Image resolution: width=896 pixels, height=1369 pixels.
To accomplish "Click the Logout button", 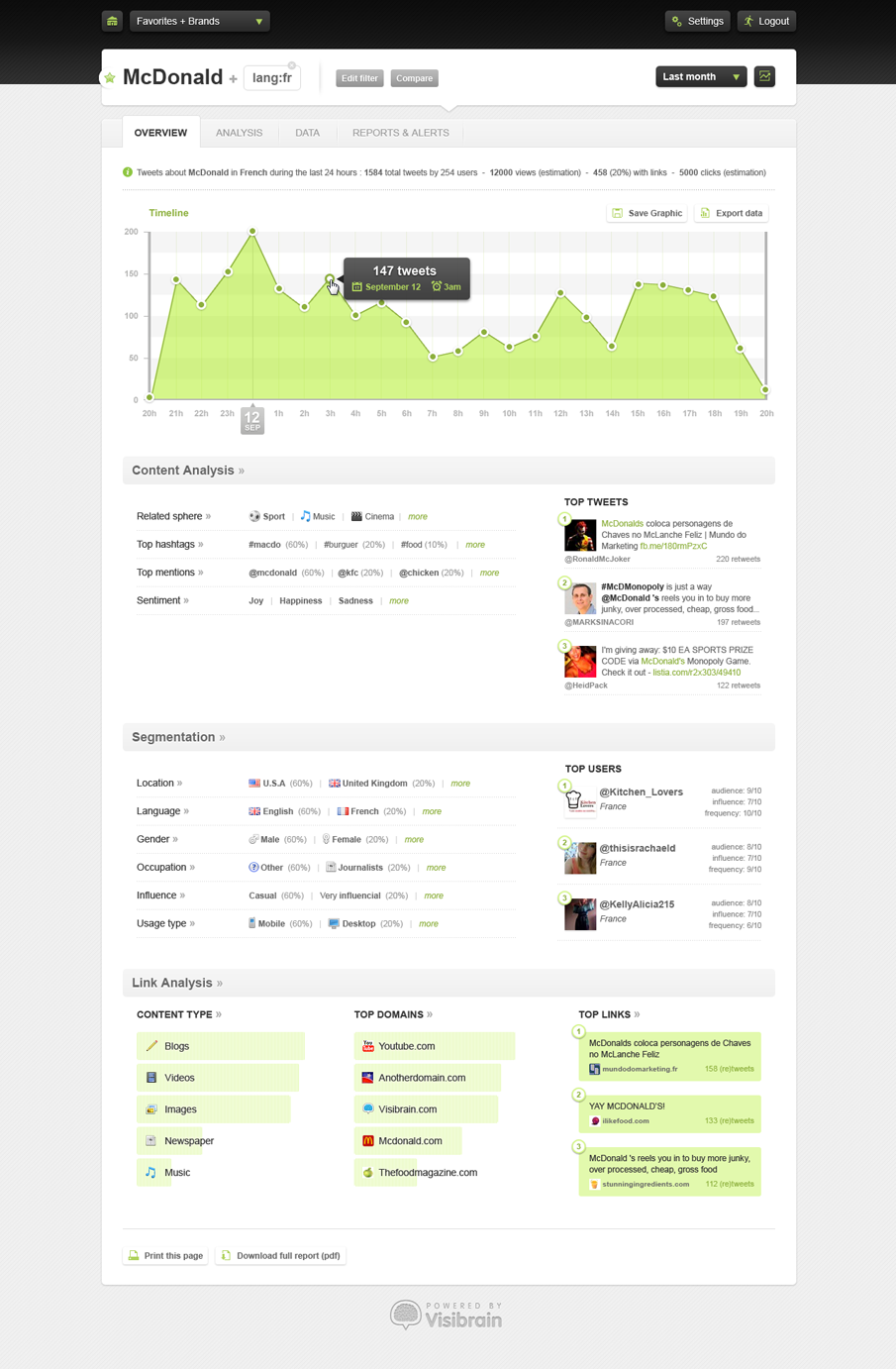I will tap(766, 21).
